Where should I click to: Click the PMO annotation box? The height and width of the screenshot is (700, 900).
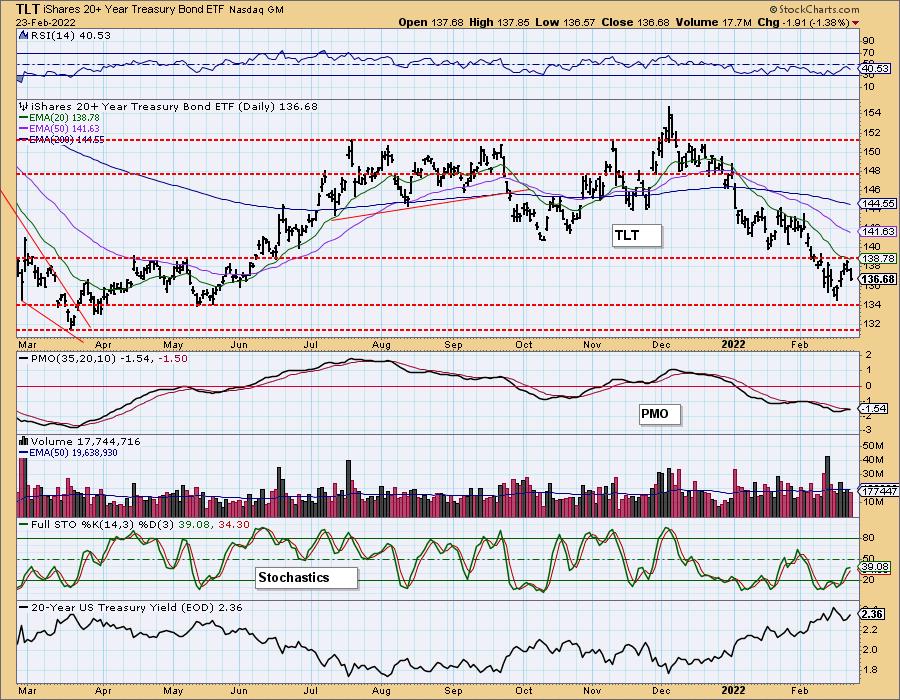coord(660,414)
